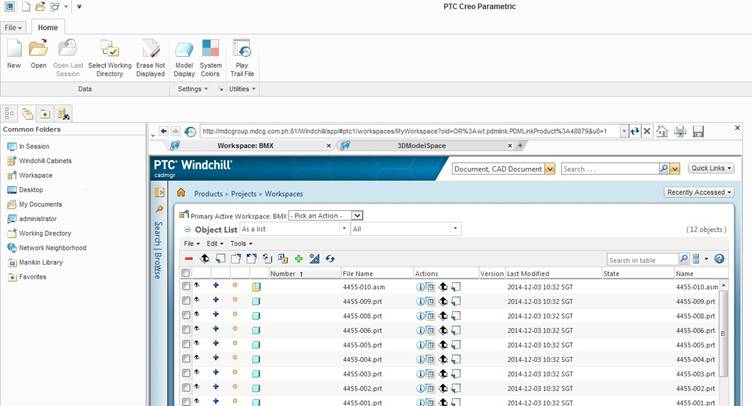Click Projects breadcrumb link

(x=244, y=194)
